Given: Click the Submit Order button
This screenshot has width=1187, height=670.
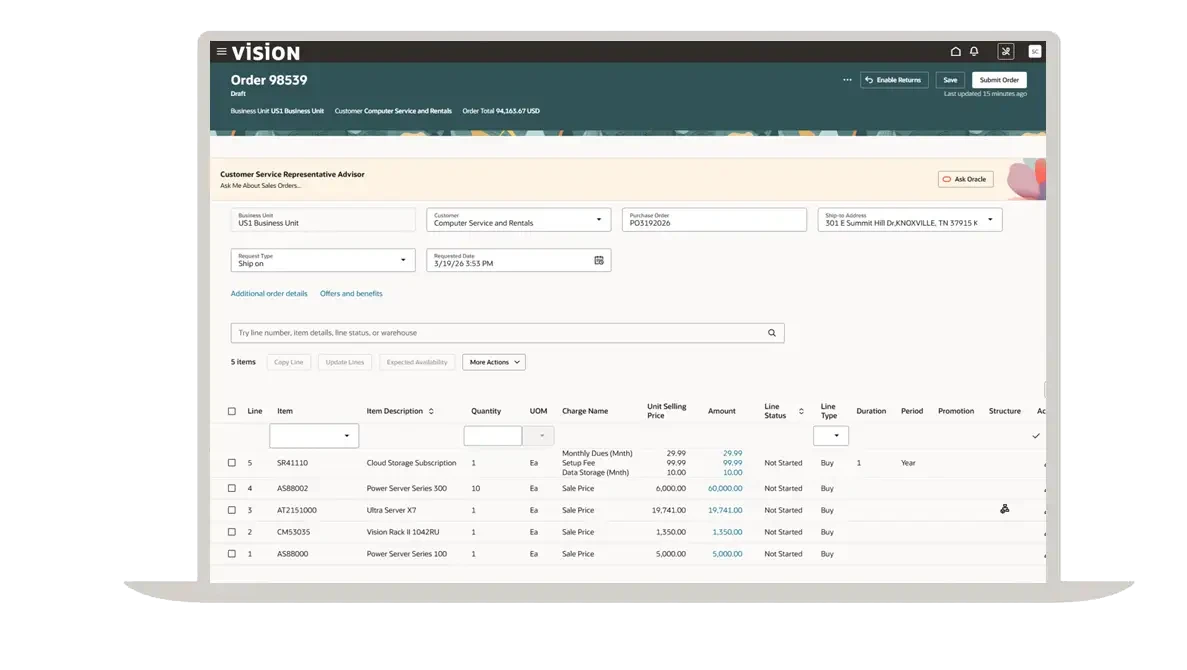Looking at the screenshot, I should coord(998,80).
